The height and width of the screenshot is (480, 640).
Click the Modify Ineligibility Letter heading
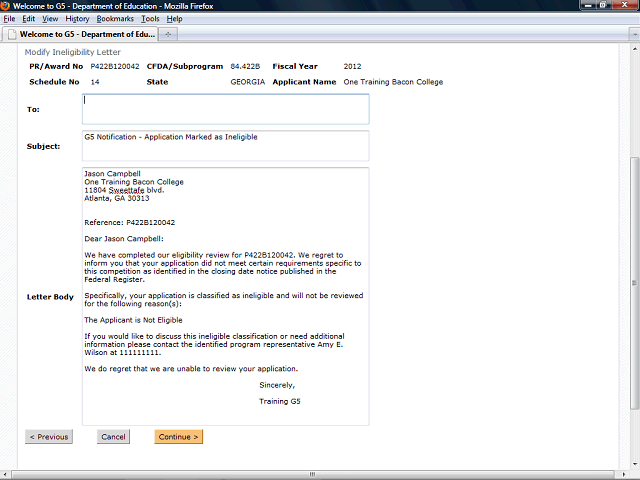click(73, 52)
